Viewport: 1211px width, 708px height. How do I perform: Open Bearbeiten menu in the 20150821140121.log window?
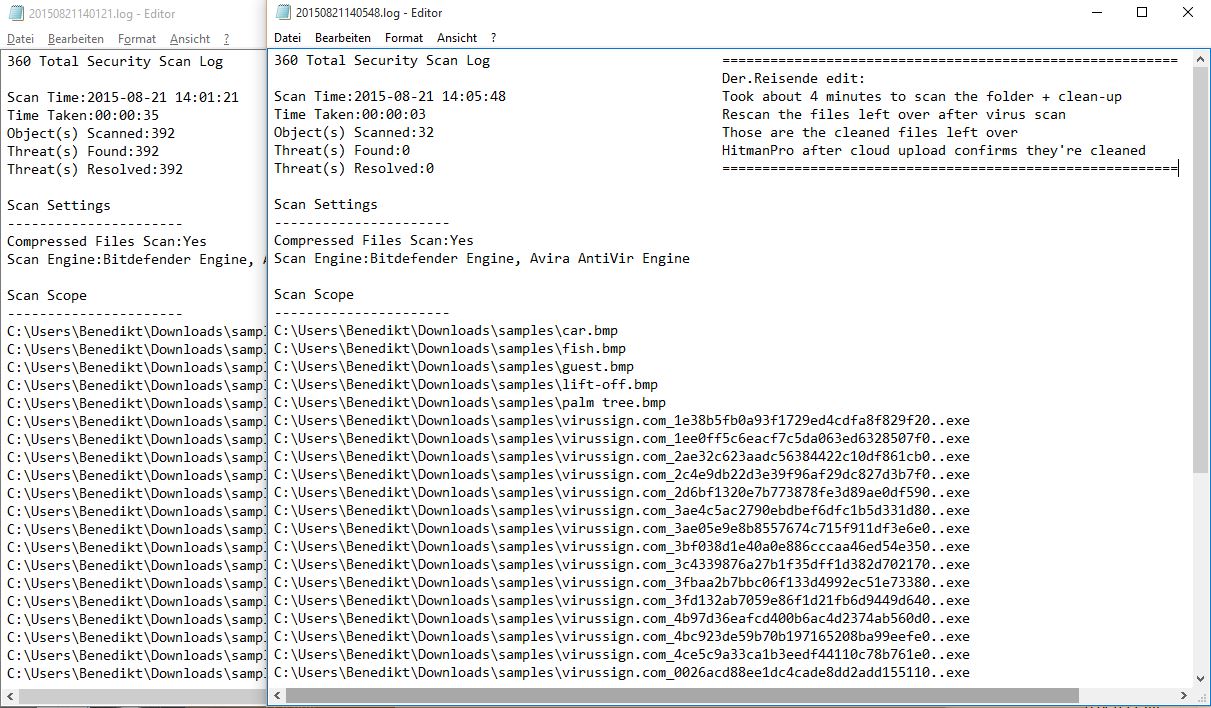coord(75,39)
